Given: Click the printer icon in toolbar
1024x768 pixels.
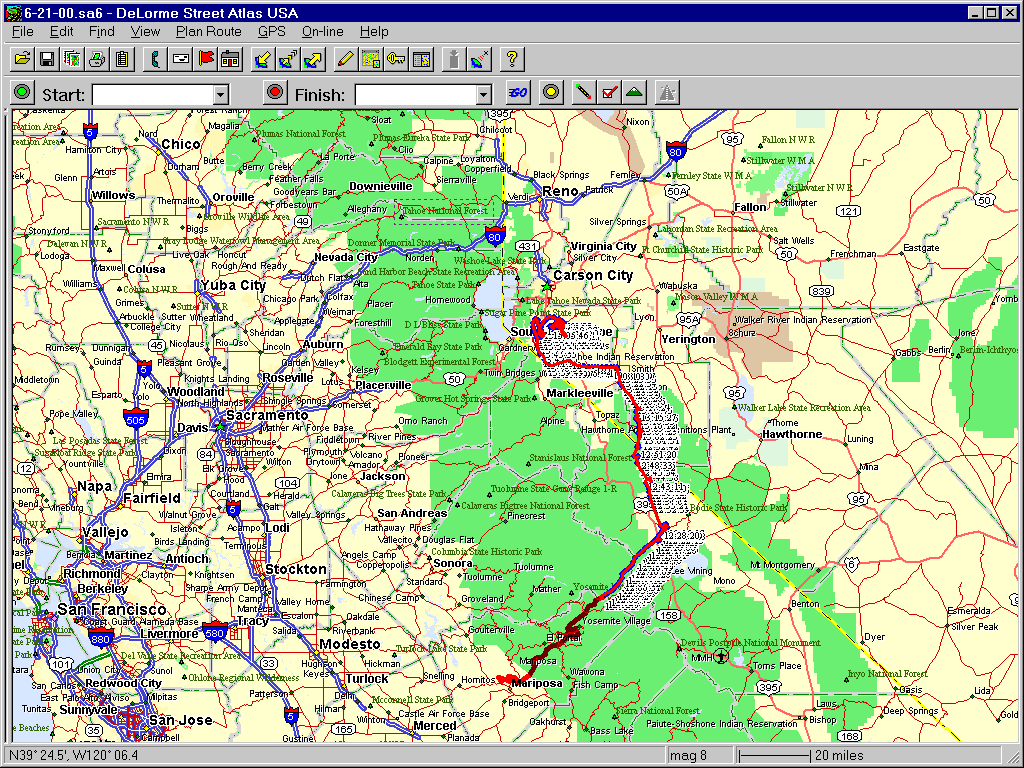Looking at the screenshot, I should point(97,59).
